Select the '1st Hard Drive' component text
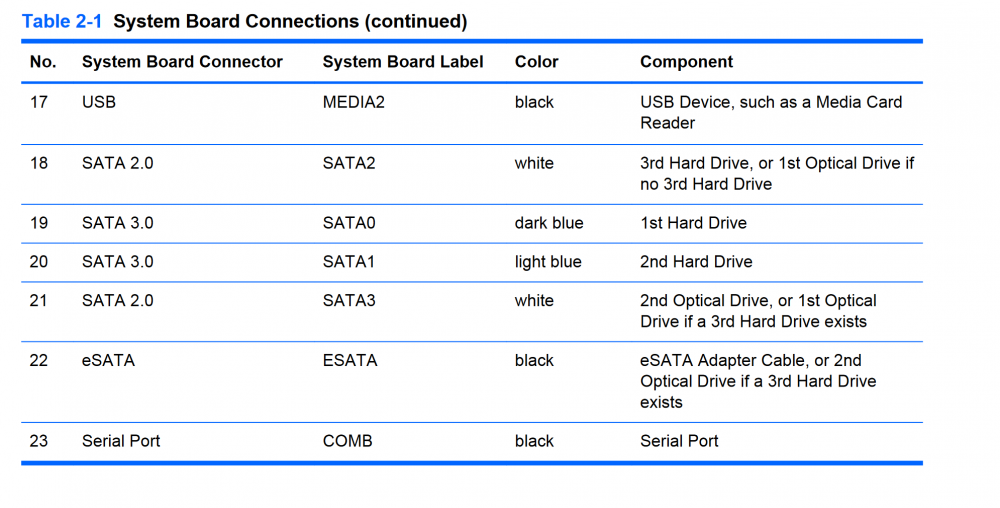1000x508 pixels. click(693, 223)
